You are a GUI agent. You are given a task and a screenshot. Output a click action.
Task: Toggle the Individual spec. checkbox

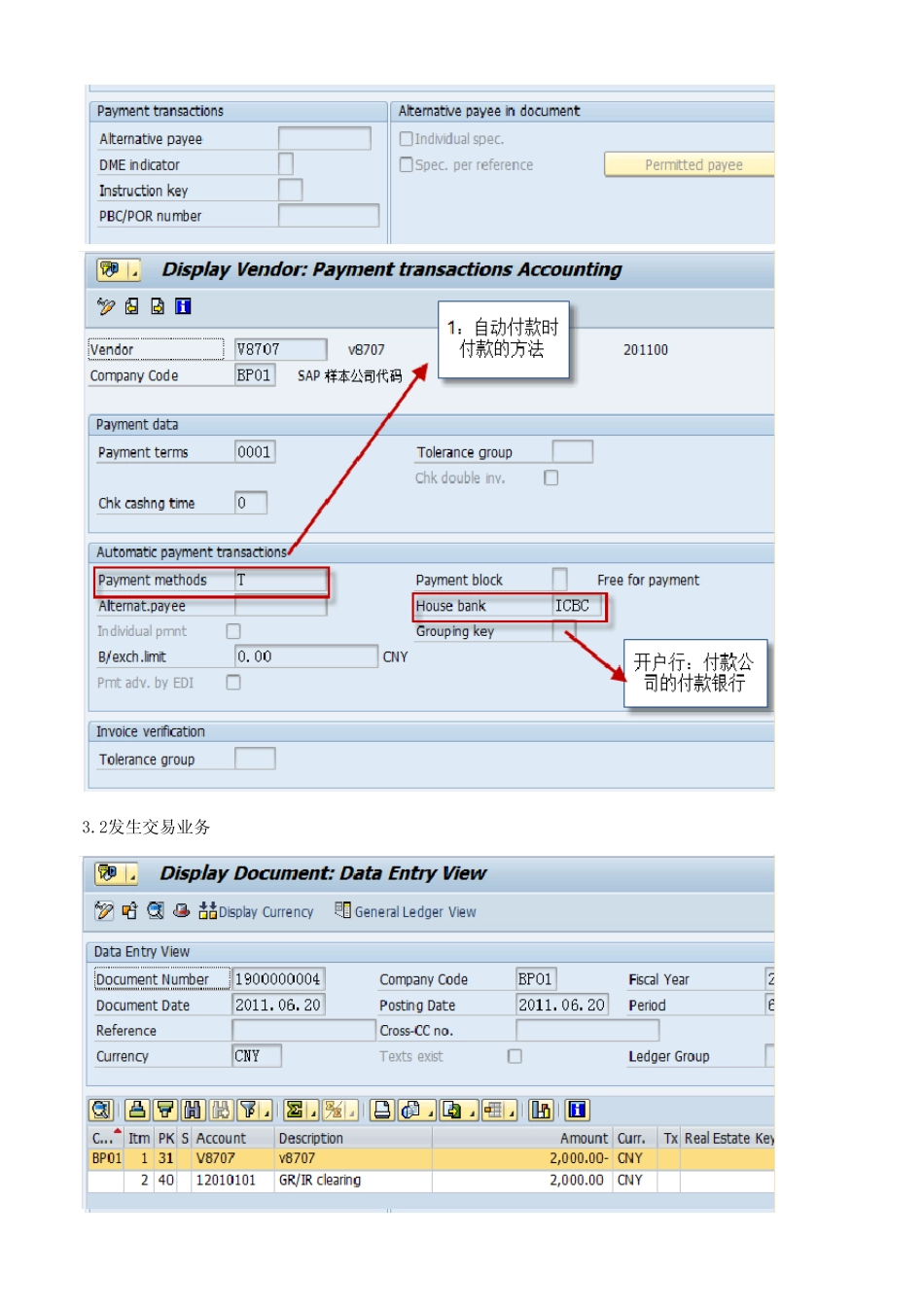[x=407, y=139]
